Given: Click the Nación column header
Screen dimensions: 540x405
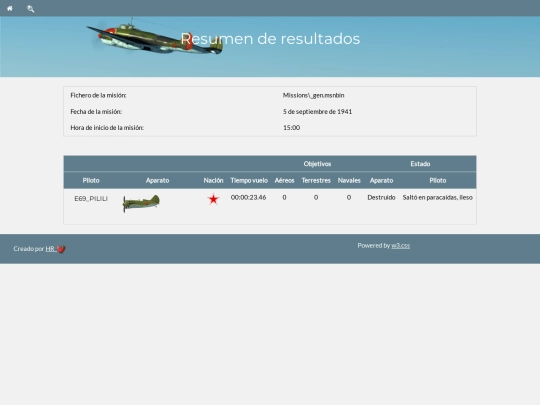Looking at the screenshot, I should pyautogui.click(x=213, y=180).
